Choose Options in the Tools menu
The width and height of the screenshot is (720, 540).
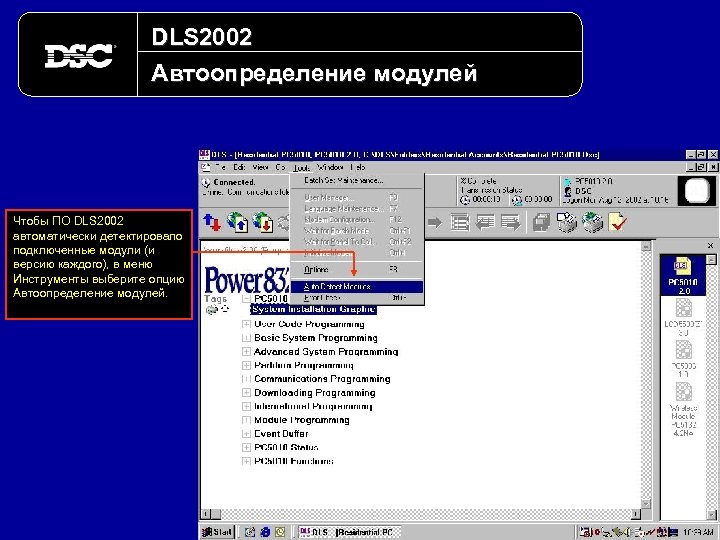357,270
